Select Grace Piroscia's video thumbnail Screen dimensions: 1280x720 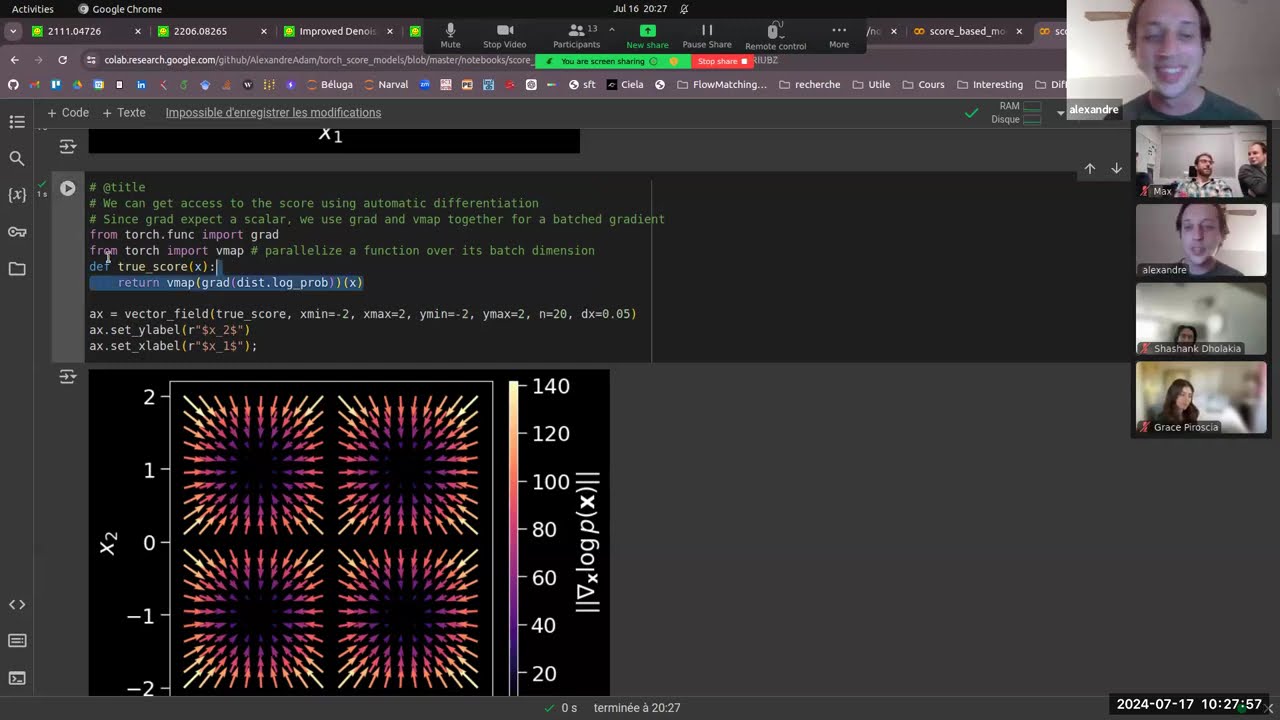(x=1200, y=398)
